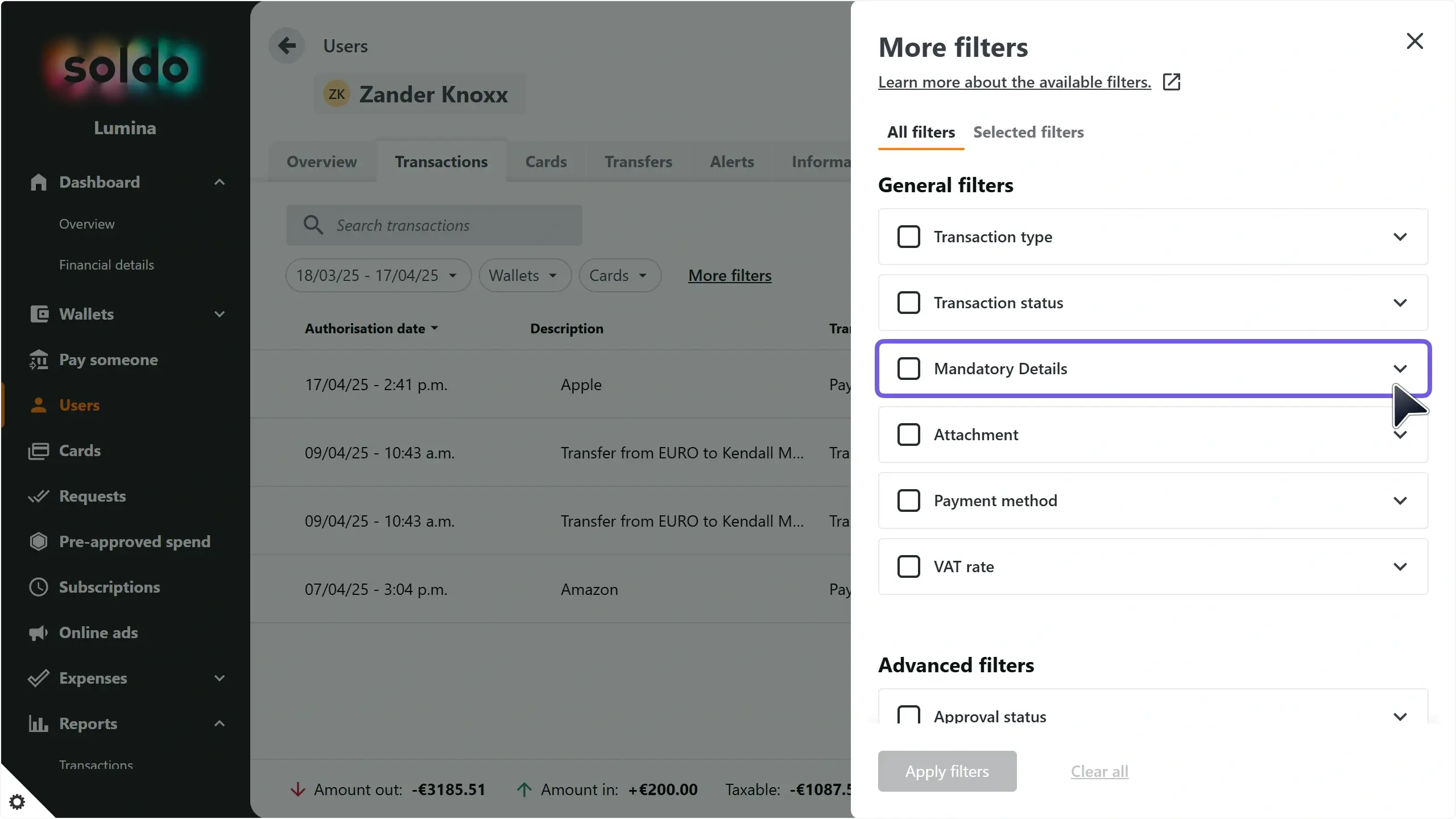Open the Online ads megaphone icon
Image resolution: width=1456 pixels, height=819 pixels.
39,632
